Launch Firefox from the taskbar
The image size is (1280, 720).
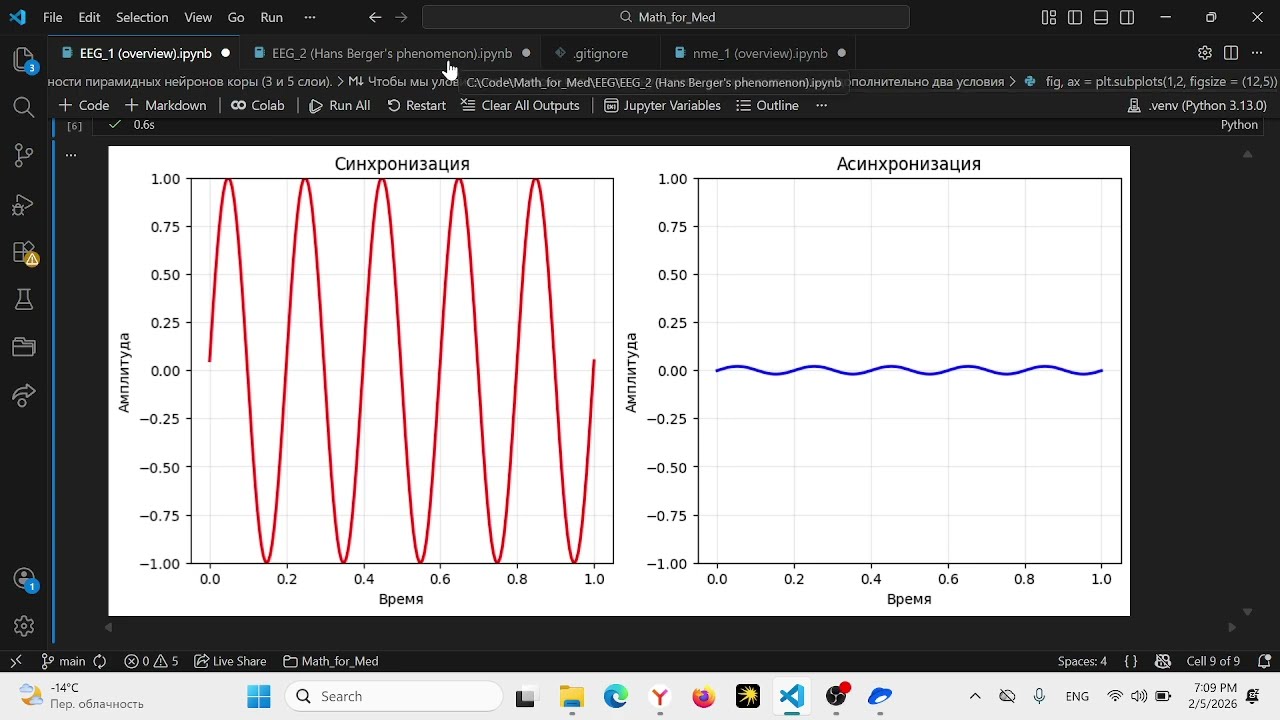[x=704, y=696]
